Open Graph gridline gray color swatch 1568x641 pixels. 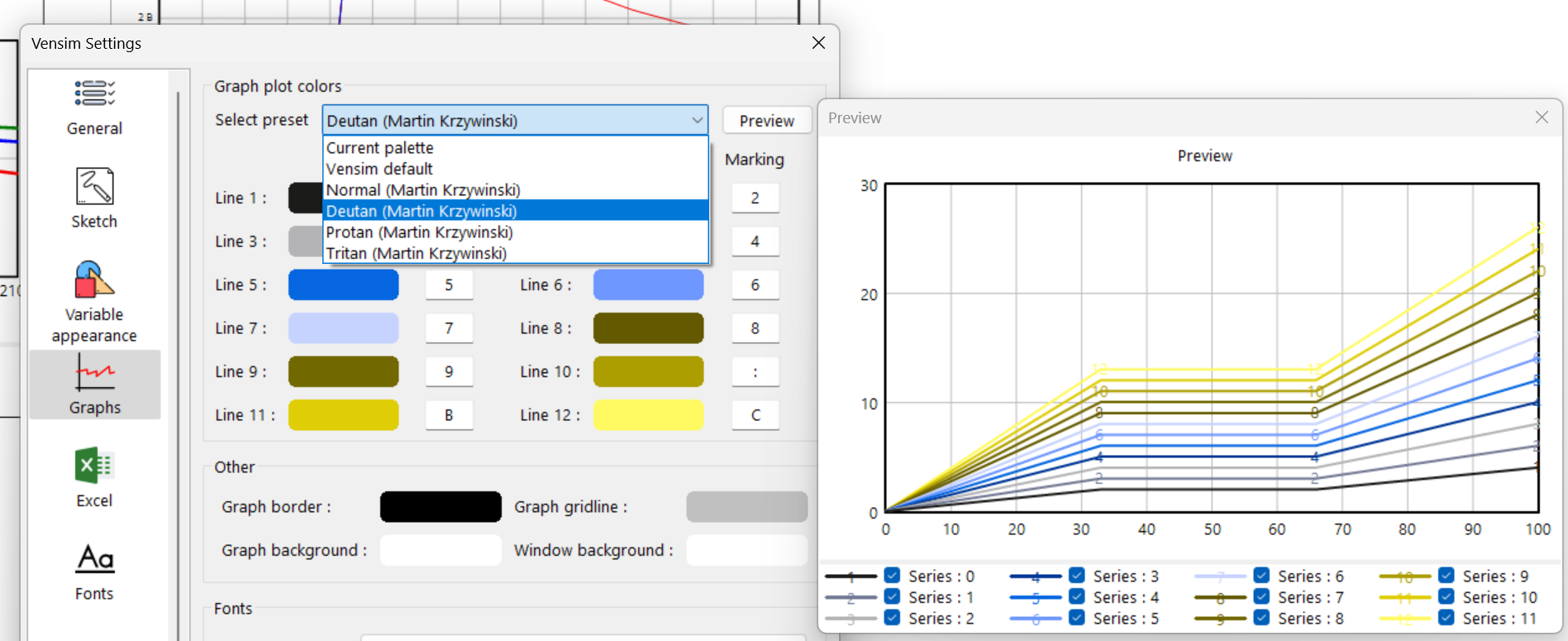point(746,507)
